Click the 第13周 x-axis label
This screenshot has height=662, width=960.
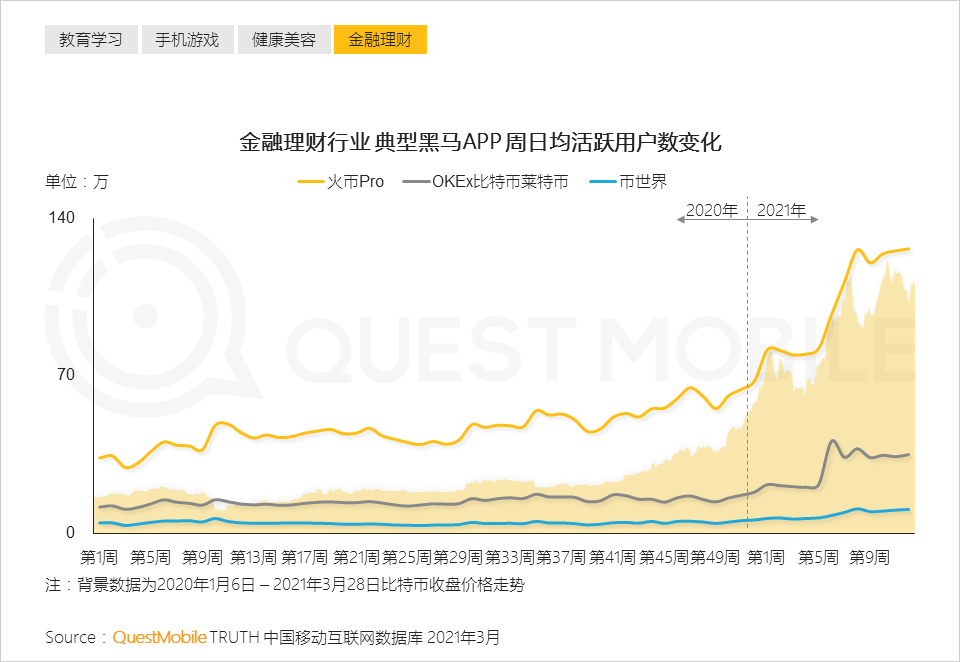(x=253, y=557)
